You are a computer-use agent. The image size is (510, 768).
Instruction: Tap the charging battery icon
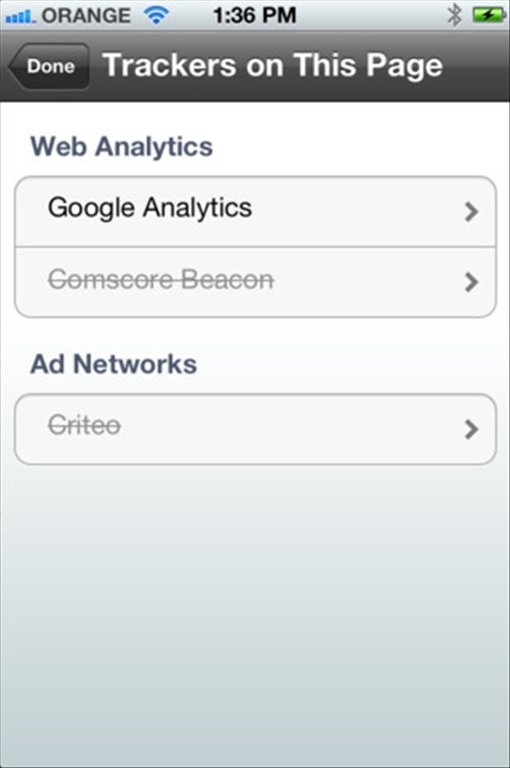point(489,15)
